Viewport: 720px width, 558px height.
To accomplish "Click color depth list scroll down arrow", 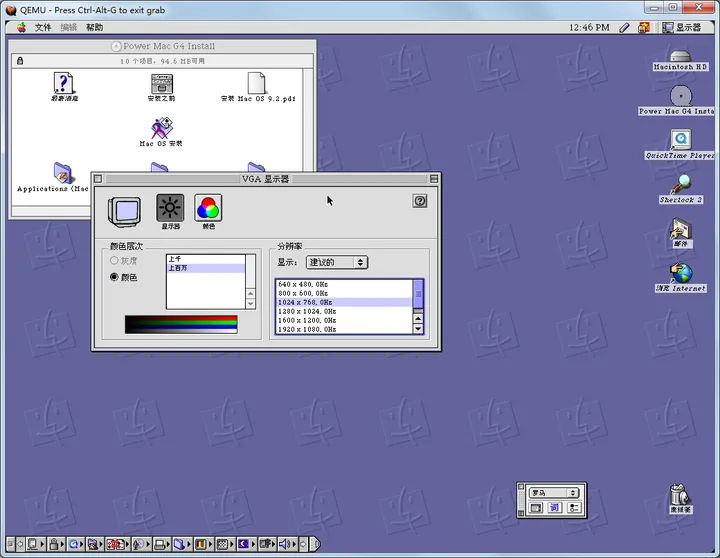I will [x=251, y=304].
